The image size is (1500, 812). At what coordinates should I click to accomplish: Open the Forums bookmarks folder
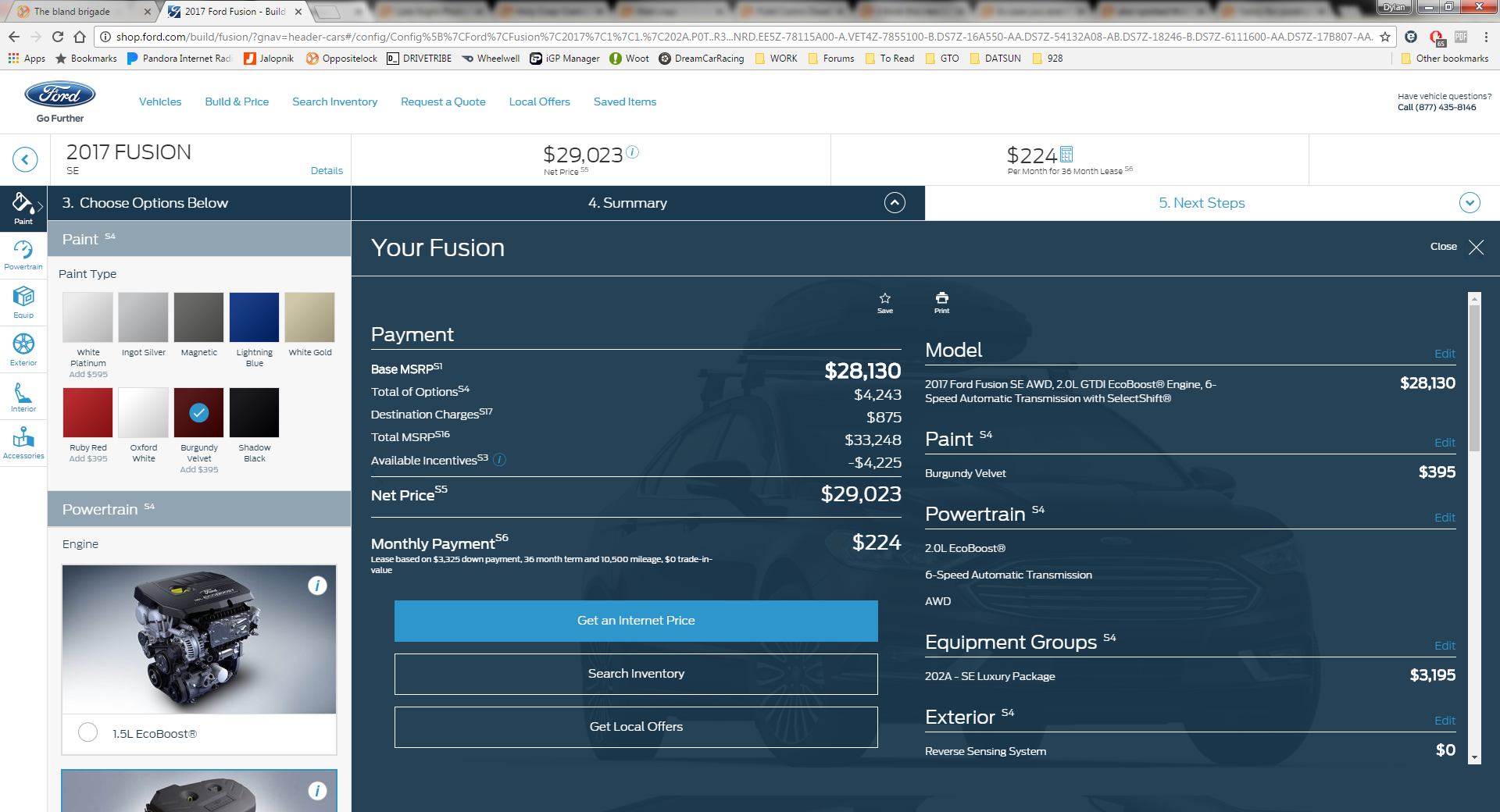pyautogui.click(x=831, y=59)
